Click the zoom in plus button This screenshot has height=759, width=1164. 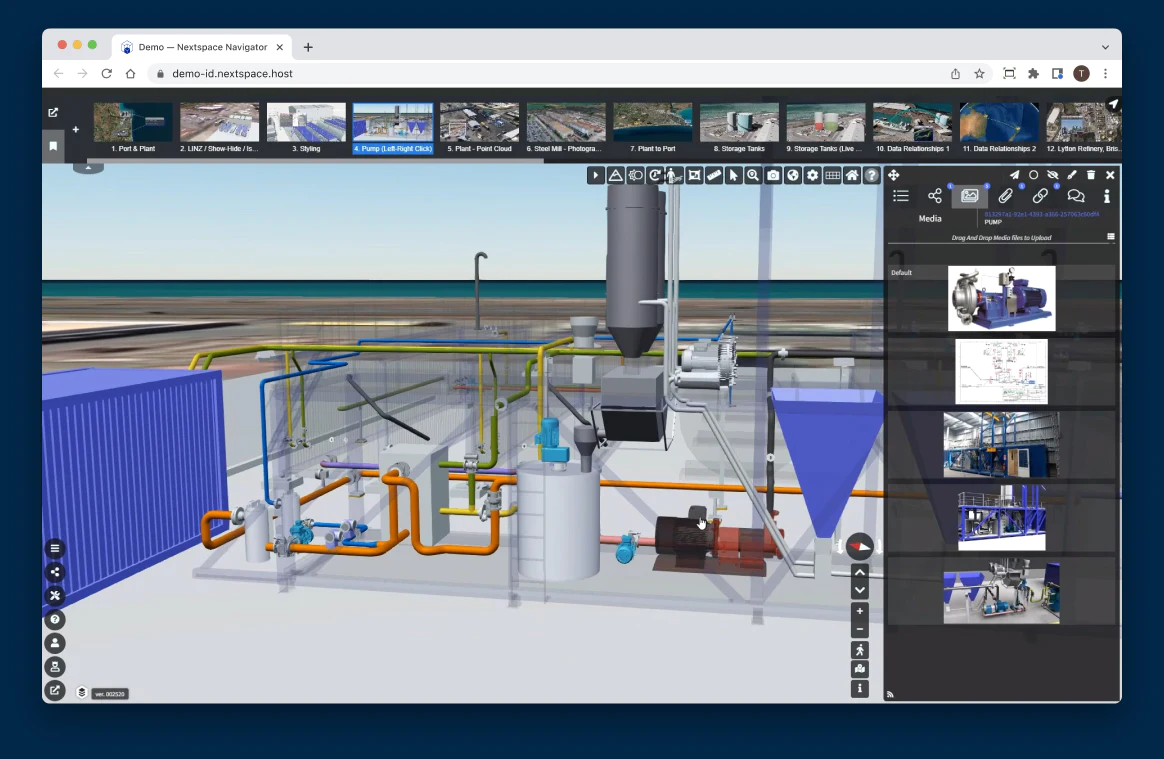859,611
